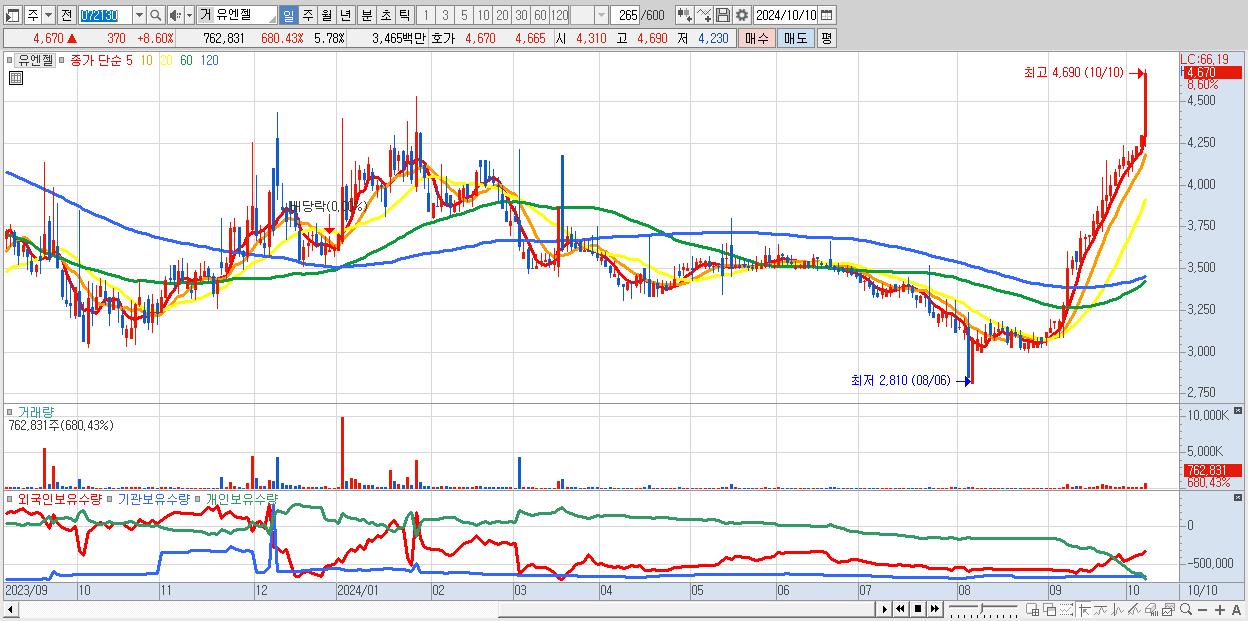The image size is (1248, 621).
Task: Click the 매수 buy button
Action: click(x=757, y=38)
